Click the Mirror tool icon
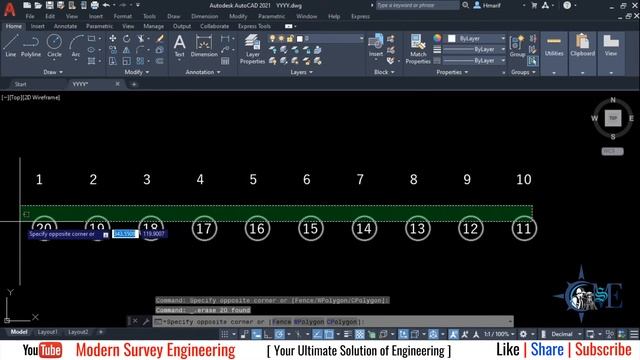The width and height of the screenshot is (640, 360). coord(127,50)
